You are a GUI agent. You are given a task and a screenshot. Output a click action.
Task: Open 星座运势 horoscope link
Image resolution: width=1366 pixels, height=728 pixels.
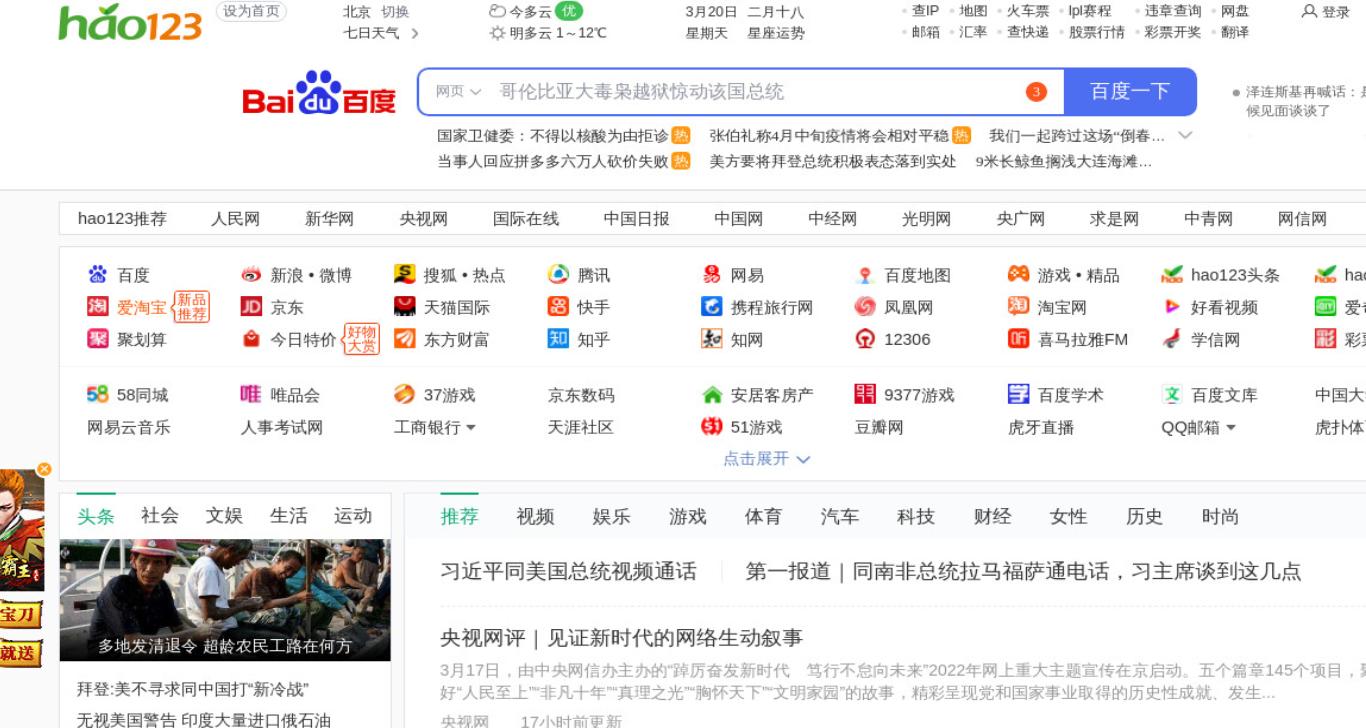tap(776, 32)
